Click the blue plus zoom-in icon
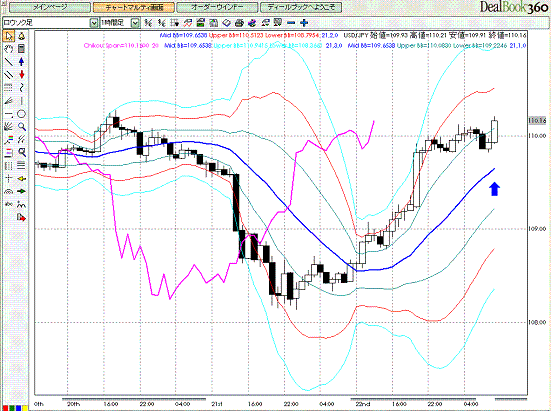 tap(304, 23)
